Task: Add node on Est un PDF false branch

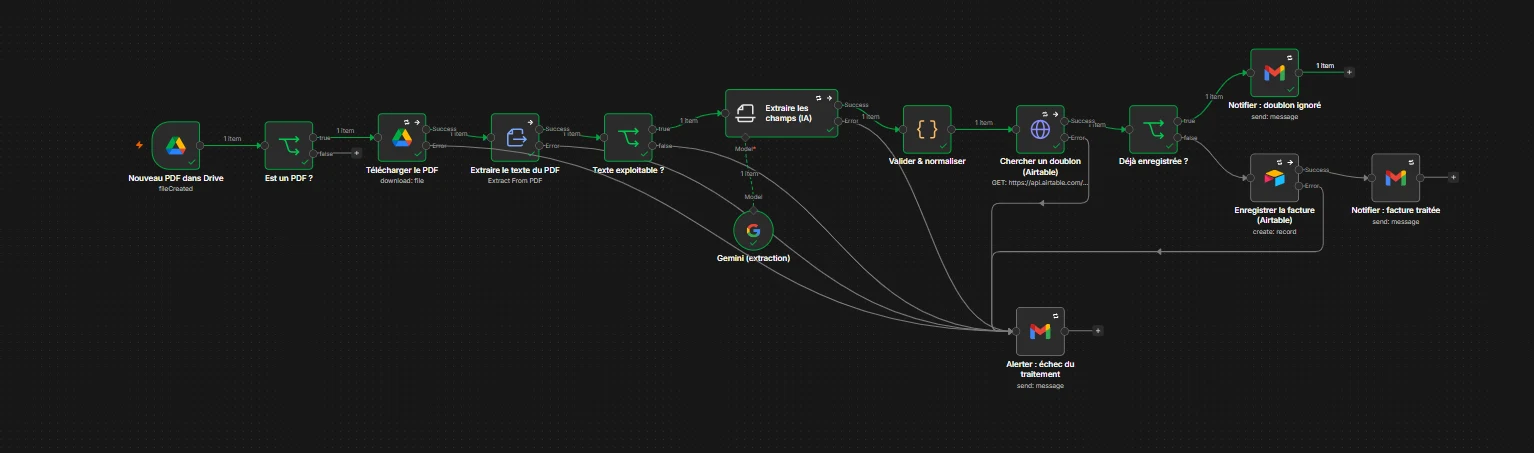Action: point(358,153)
